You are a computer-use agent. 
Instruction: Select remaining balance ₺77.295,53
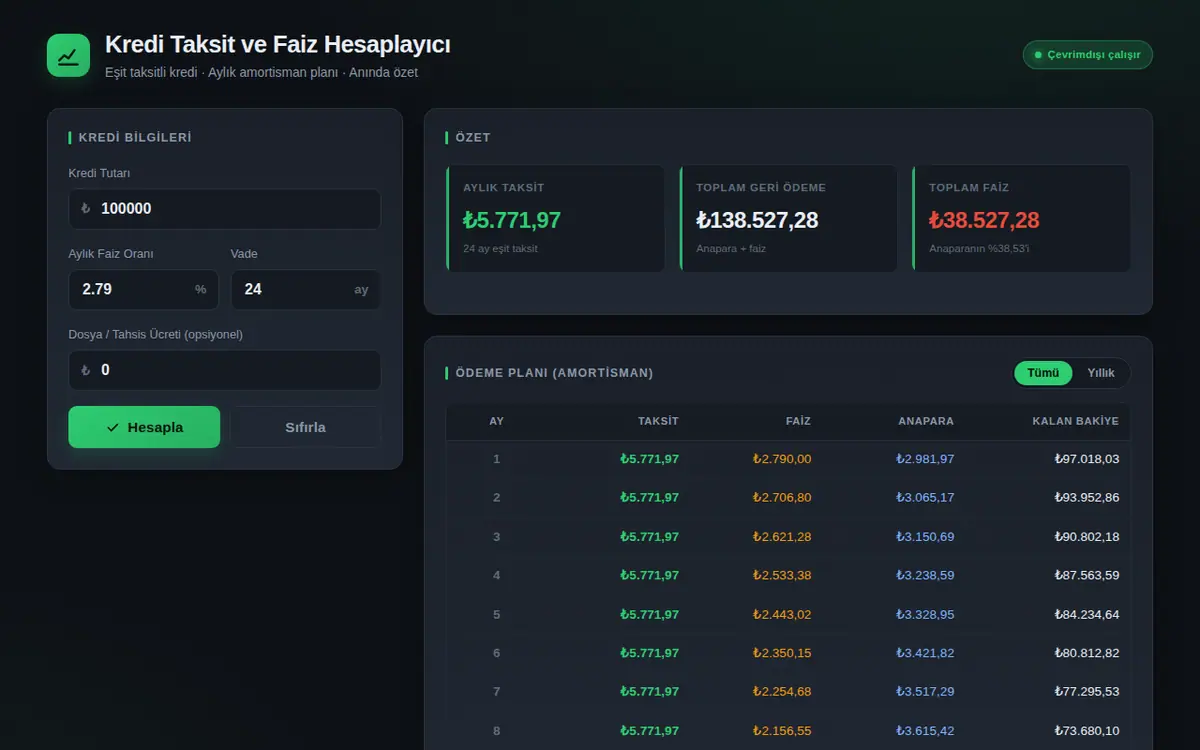1087,691
